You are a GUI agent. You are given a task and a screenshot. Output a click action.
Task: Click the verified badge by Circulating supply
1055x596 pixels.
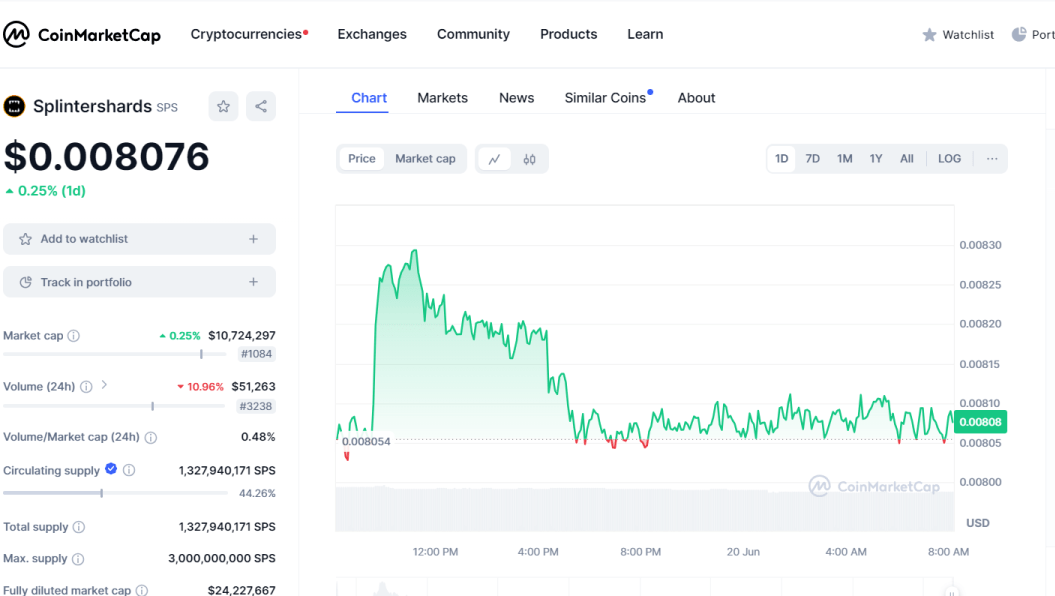[x=111, y=469]
